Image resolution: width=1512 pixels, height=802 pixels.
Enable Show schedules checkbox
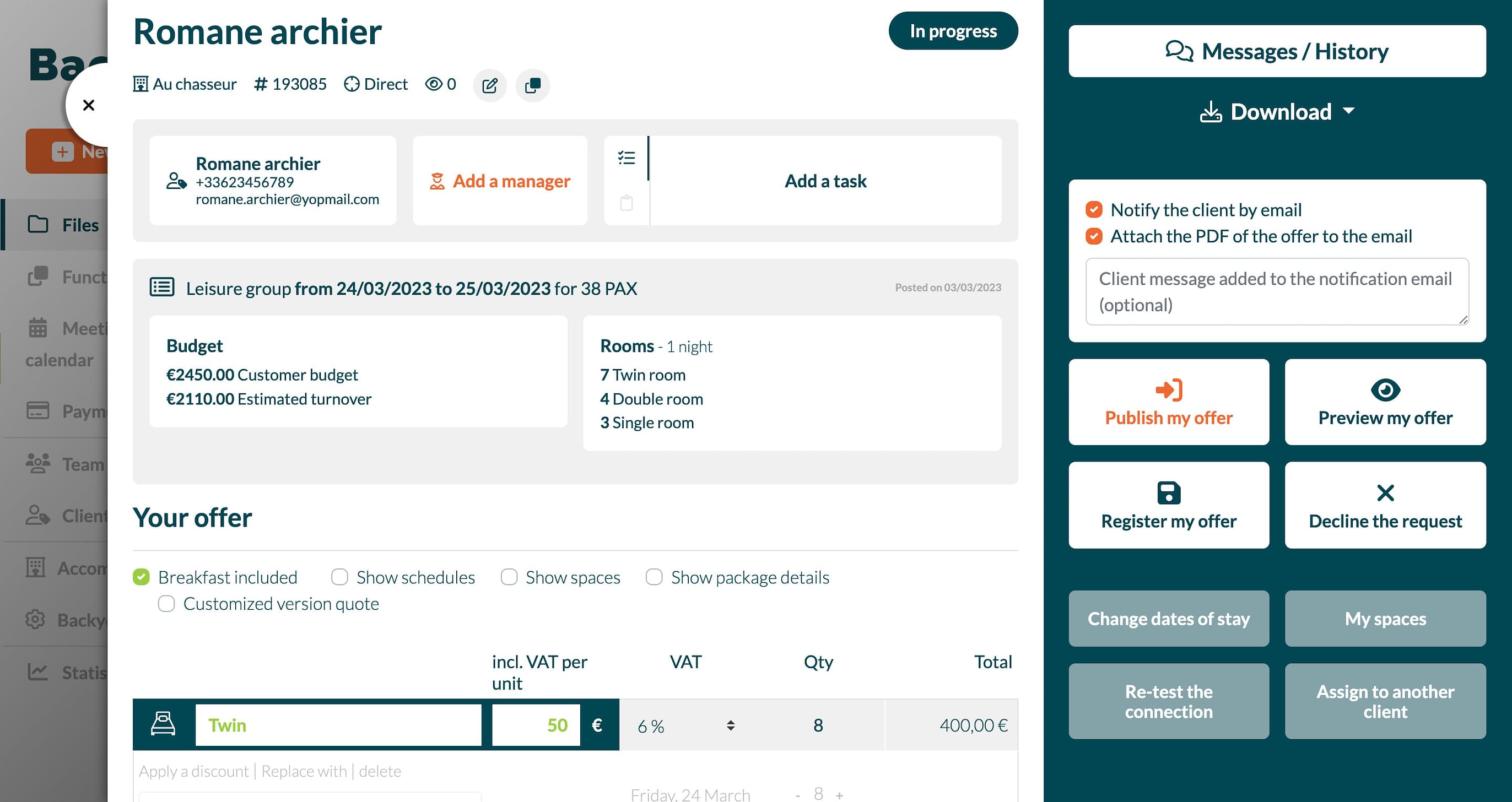(x=339, y=577)
